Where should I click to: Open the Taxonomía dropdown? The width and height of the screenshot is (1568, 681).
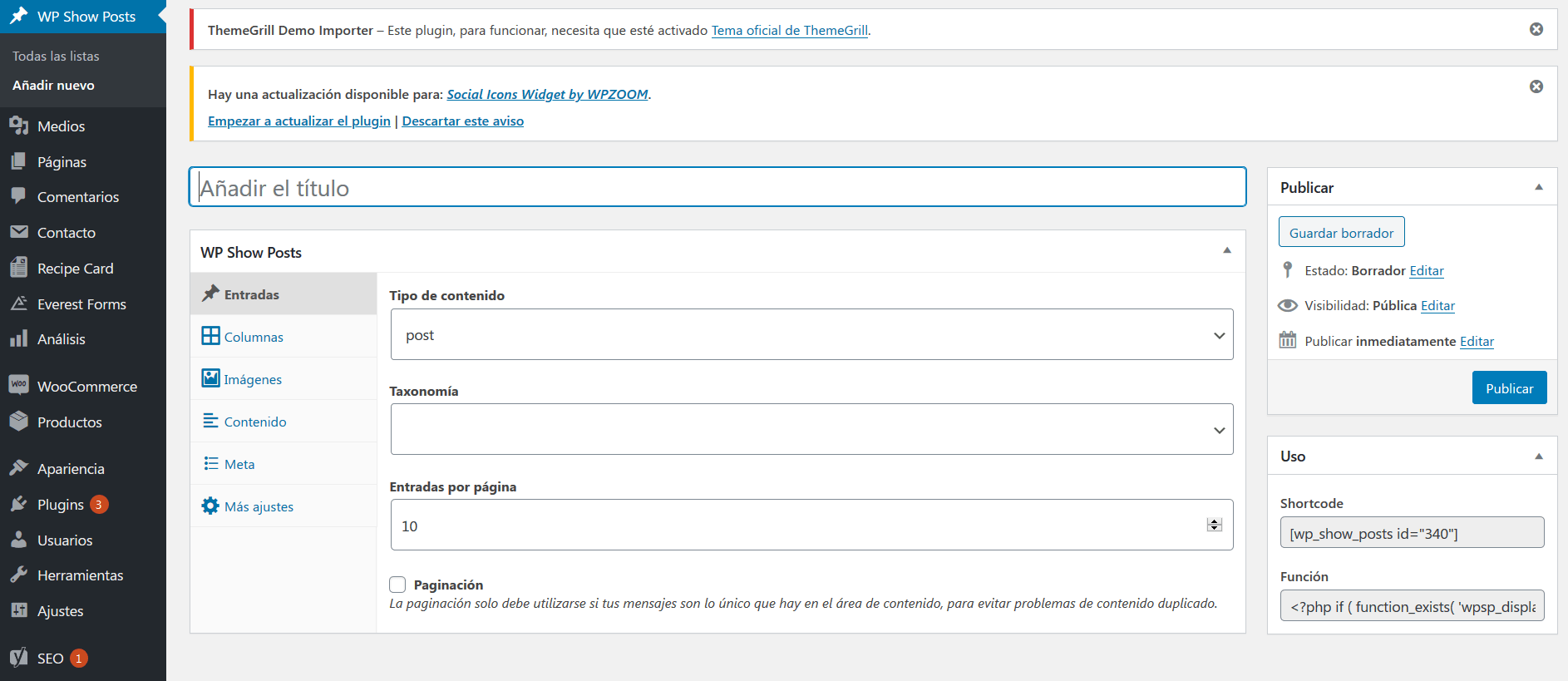tap(811, 429)
